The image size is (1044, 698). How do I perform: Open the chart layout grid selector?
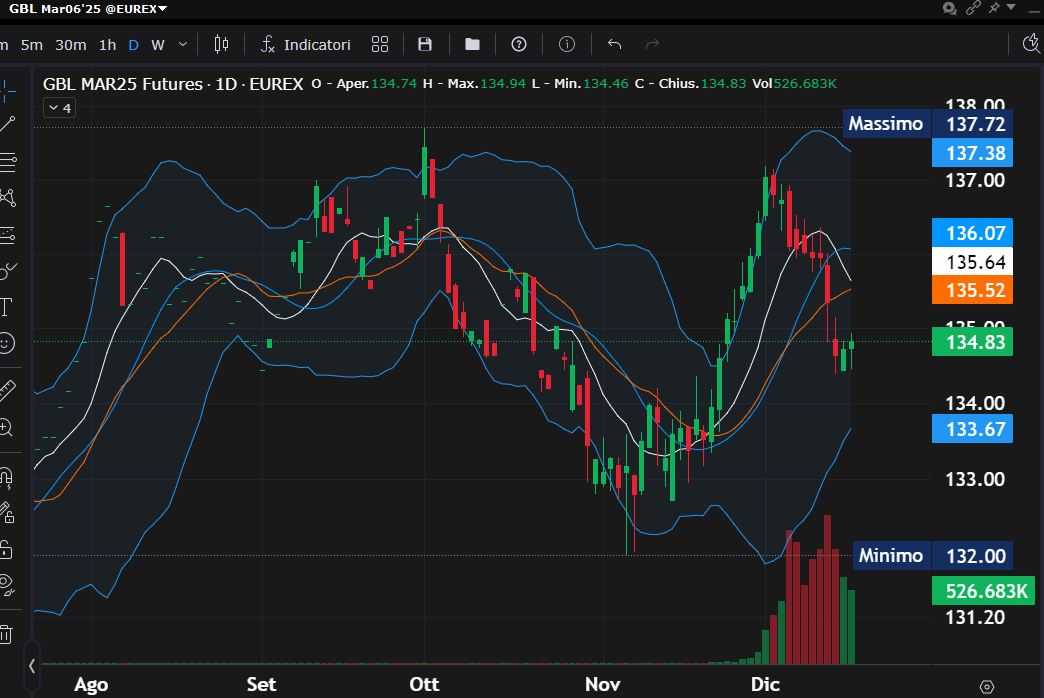pos(379,44)
